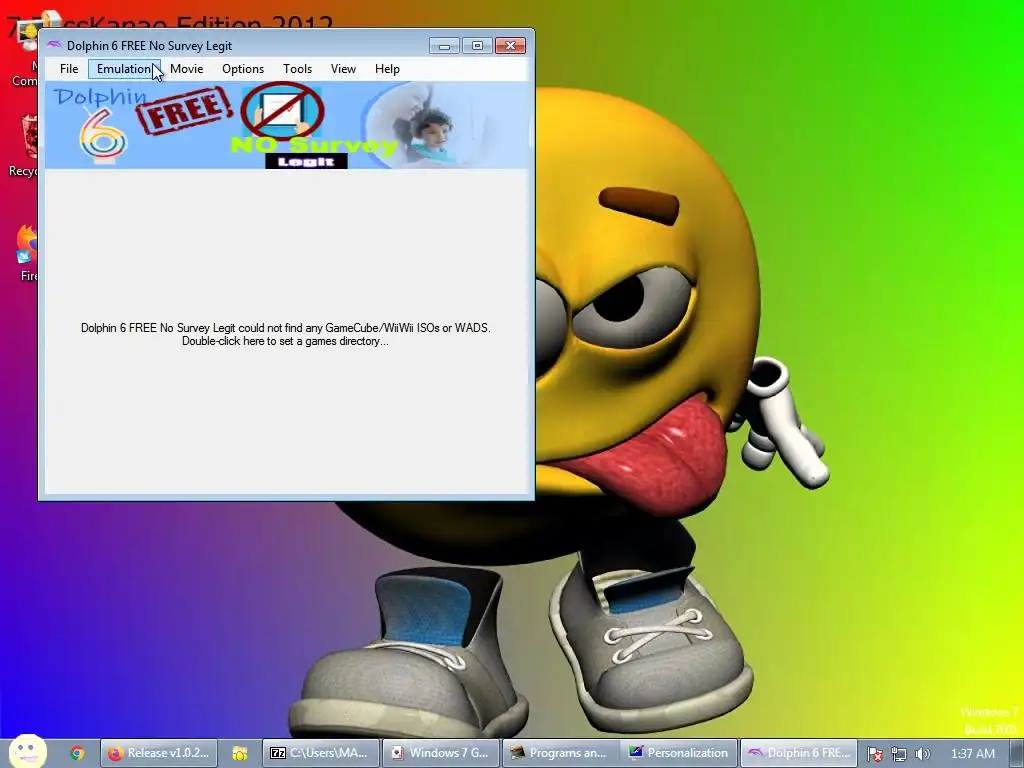Click the set games directory message
Screen dimensions: 1024x768
point(285,334)
